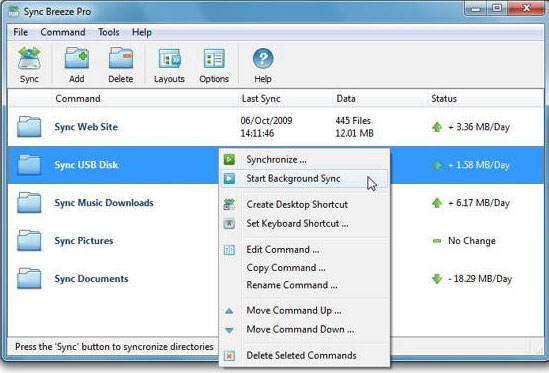Click green up arrow next to 3.36 MB/Day
The width and height of the screenshot is (549, 373).
point(437,127)
